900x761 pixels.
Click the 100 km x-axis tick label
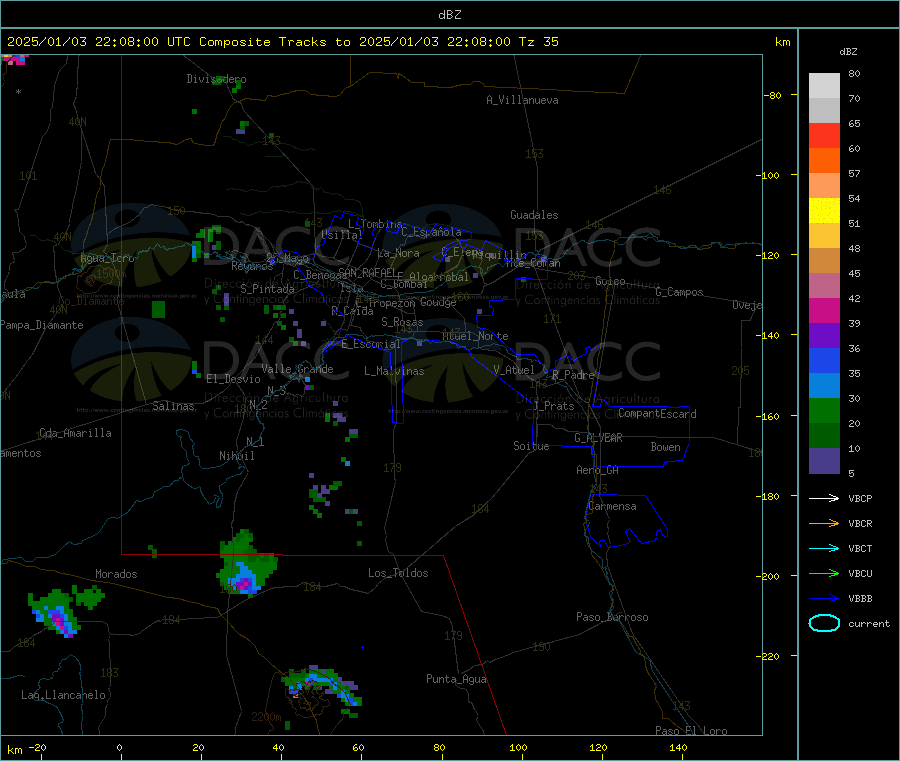pyautogui.click(x=518, y=747)
